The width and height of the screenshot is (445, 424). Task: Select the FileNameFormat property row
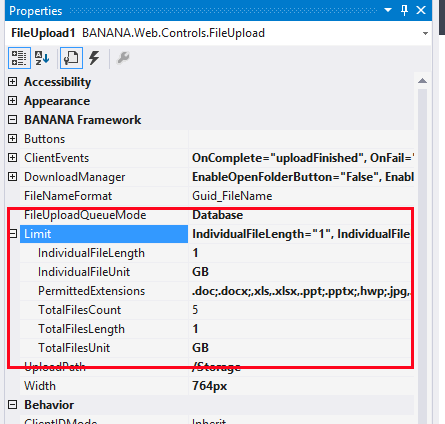tap(210, 196)
